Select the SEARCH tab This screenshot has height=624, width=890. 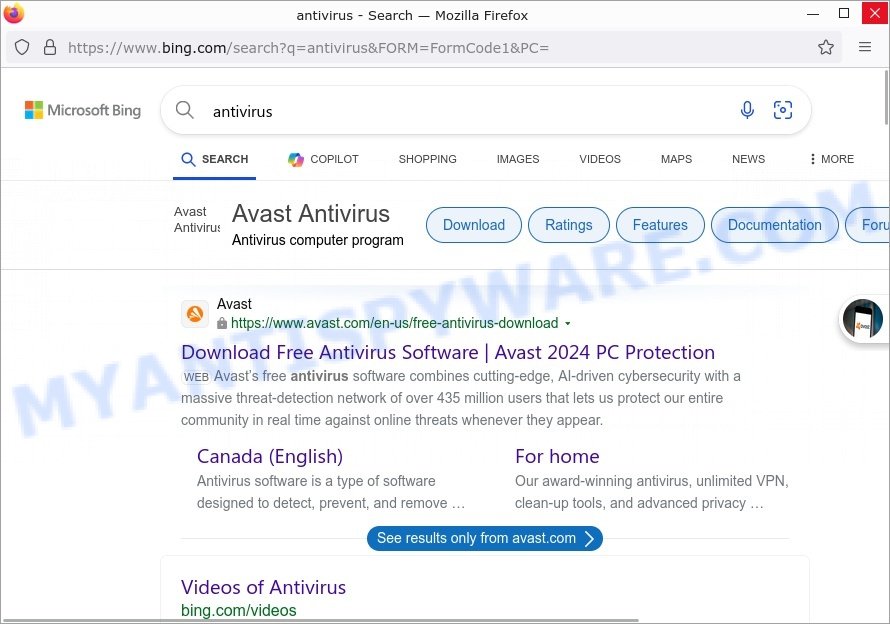click(215, 159)
